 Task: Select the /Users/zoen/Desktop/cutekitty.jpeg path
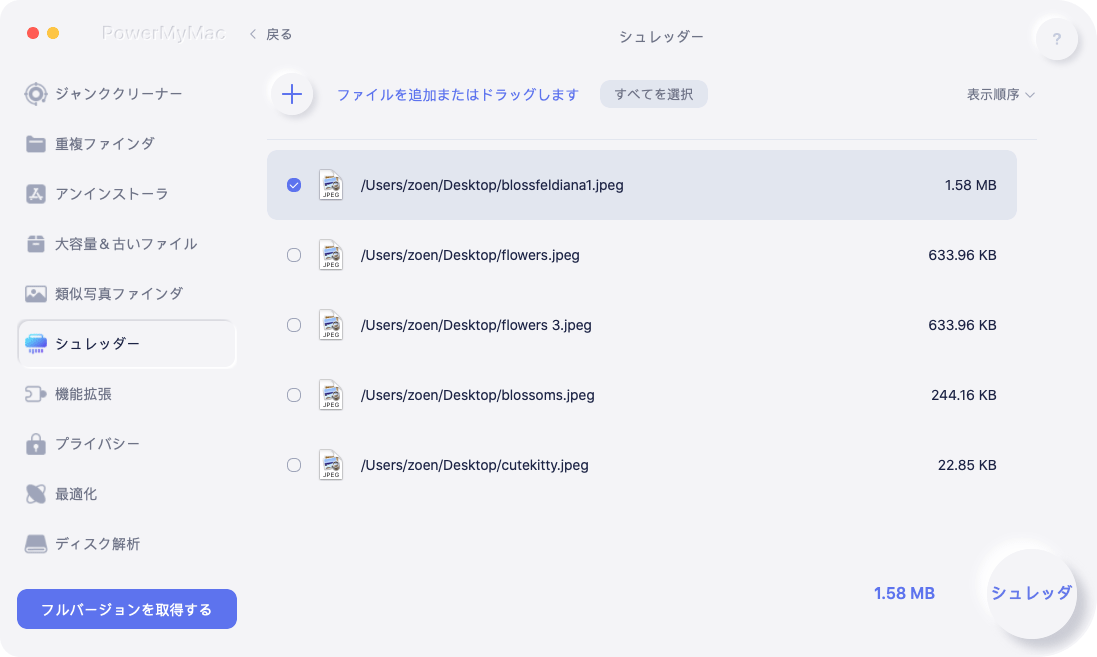474,465
